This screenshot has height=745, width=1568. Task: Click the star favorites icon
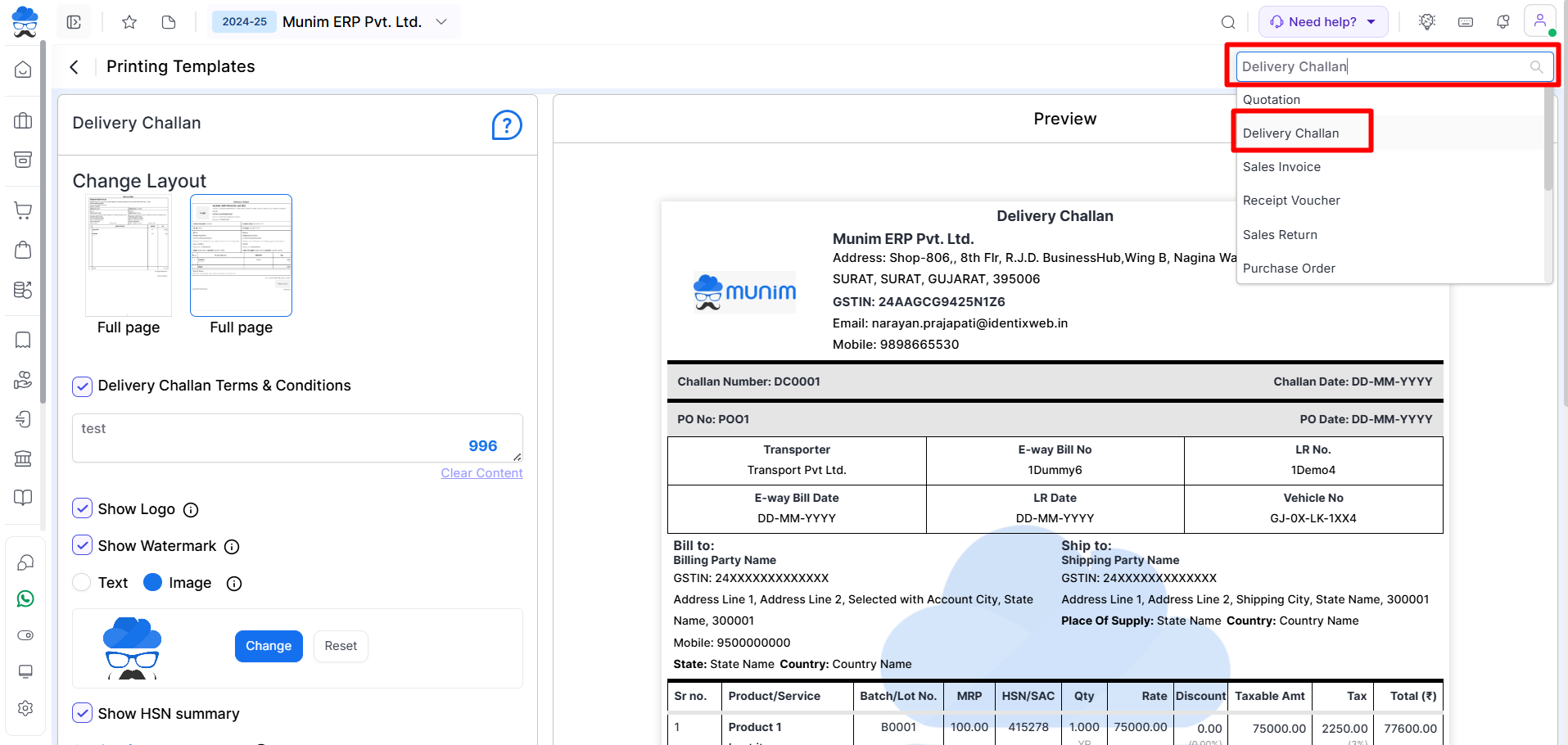[x=129, y=22]
